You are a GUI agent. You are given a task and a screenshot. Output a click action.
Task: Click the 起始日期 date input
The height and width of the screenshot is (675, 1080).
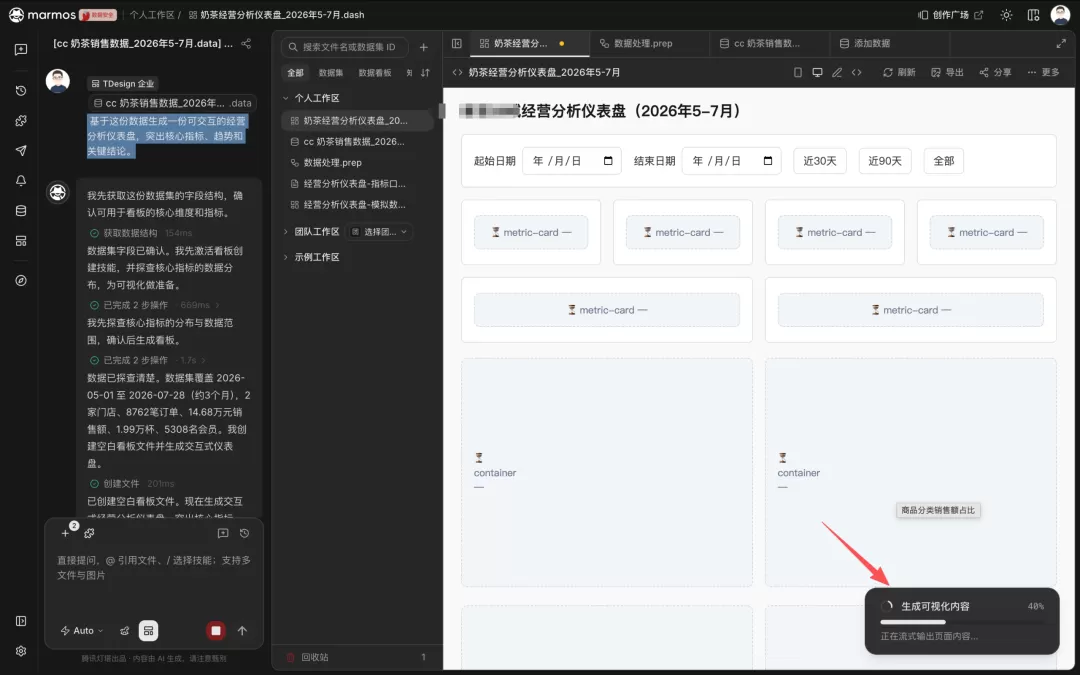click(x=572, y=160)
